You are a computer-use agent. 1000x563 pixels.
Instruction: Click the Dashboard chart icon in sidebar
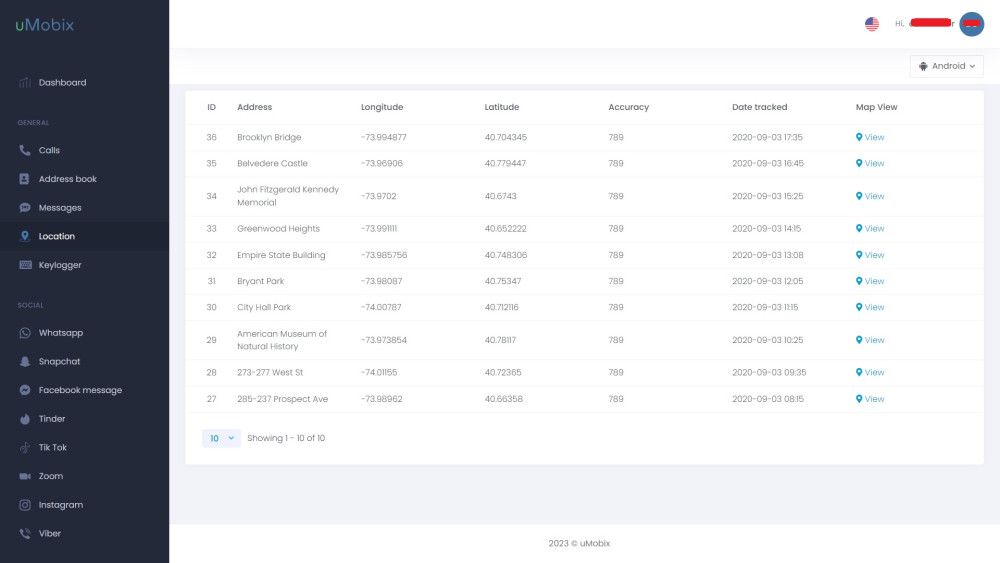pos(25,82)
